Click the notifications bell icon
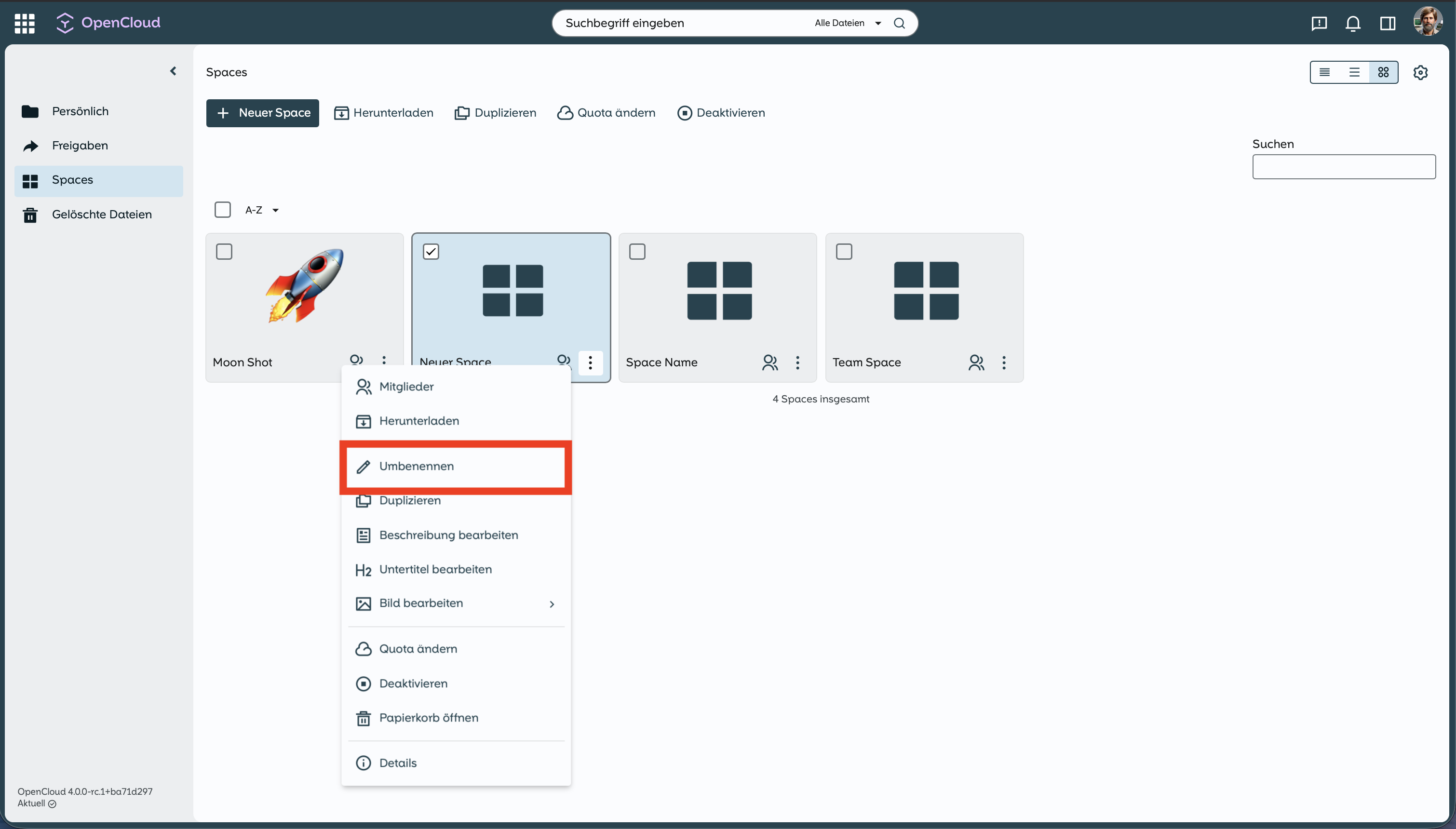 coord(1353,23)
